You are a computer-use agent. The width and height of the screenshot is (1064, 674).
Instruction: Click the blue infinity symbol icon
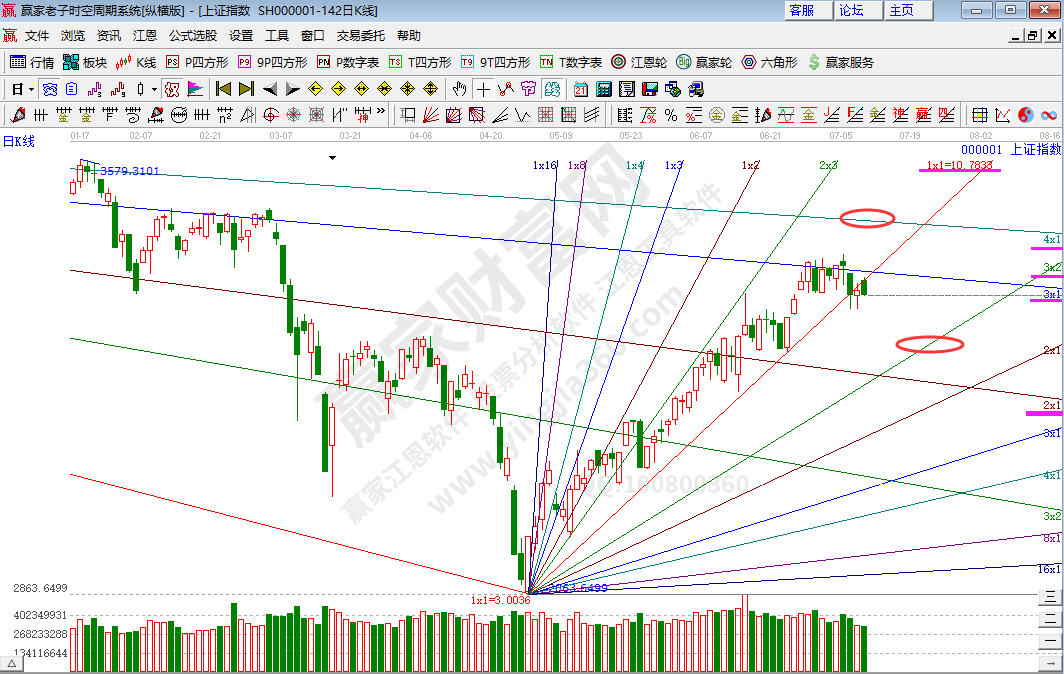point(1049,115)
